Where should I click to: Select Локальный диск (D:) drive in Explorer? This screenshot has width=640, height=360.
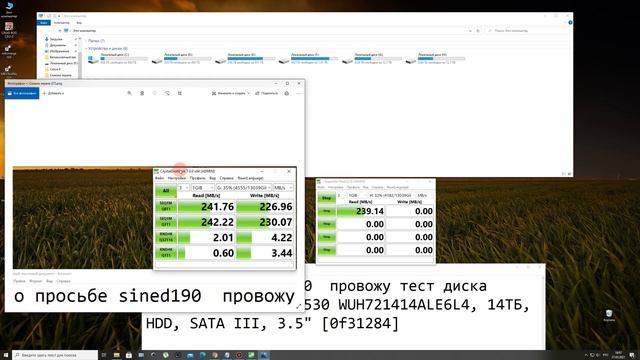coord(182,58)
